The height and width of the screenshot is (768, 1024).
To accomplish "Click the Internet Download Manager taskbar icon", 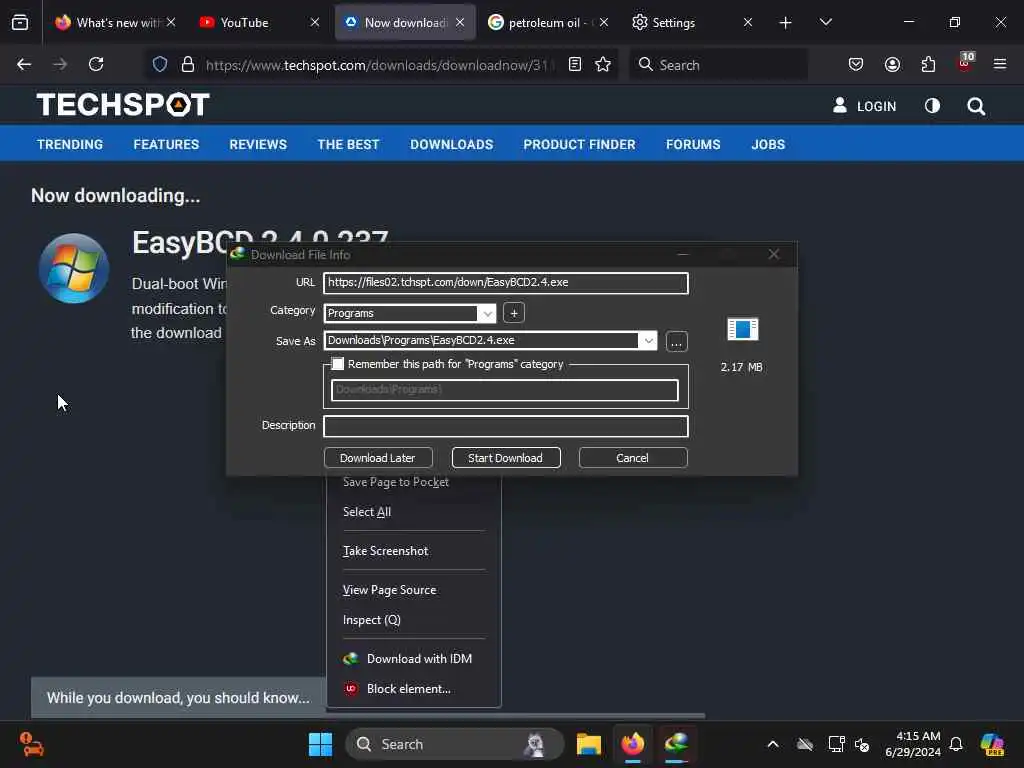I will tap(676, 744).
